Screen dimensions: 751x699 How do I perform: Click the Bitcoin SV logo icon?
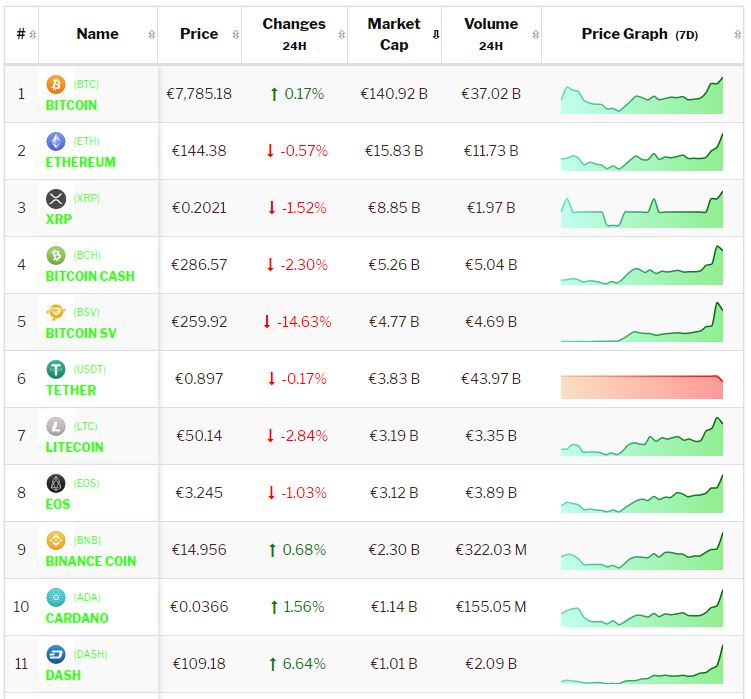tap(56, 313)
